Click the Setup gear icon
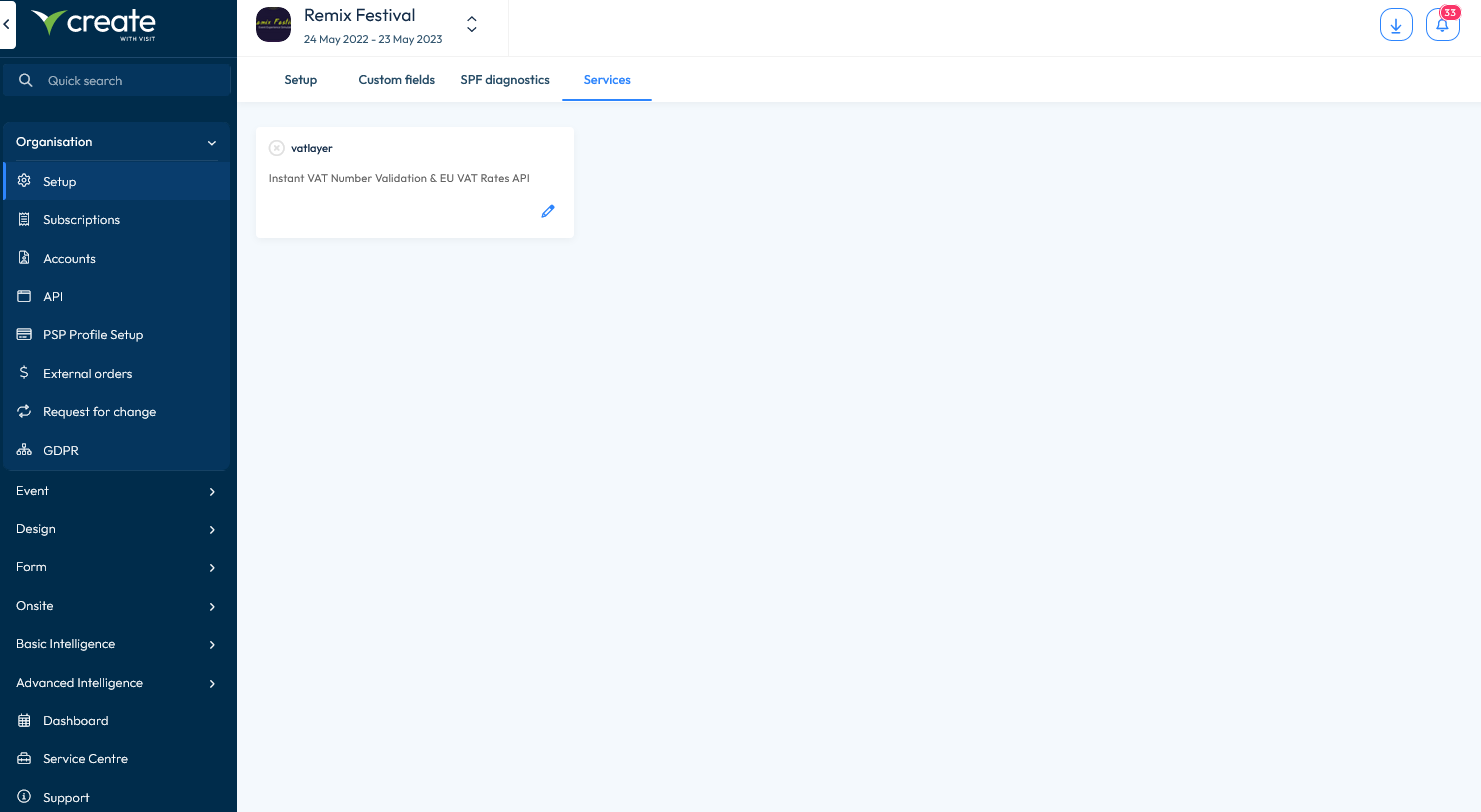This screenshot has height=812, width=1481. 25,181
